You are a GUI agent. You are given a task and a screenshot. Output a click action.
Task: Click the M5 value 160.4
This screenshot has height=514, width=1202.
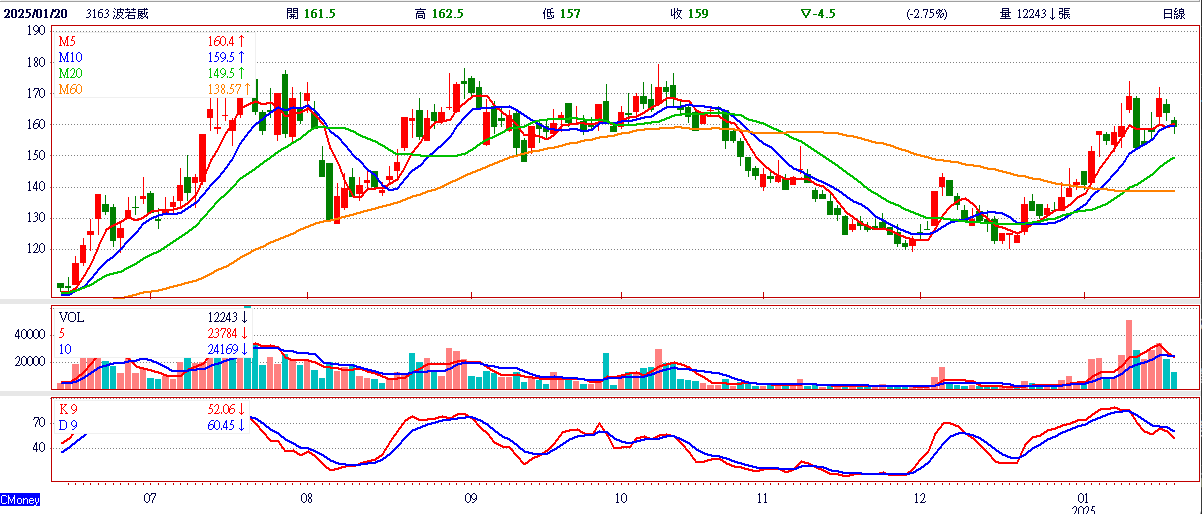(x=220, y=42)
